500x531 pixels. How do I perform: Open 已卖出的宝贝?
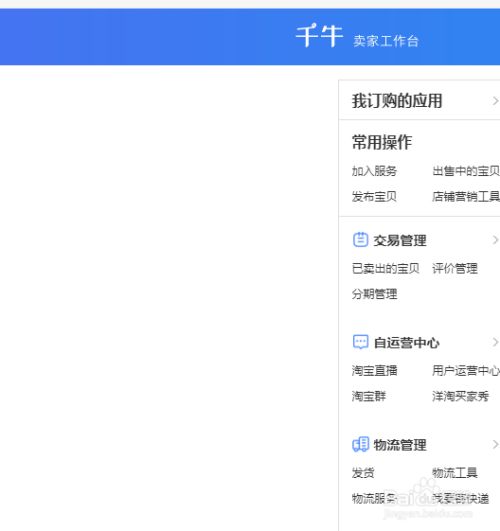[x=386, y=269]
